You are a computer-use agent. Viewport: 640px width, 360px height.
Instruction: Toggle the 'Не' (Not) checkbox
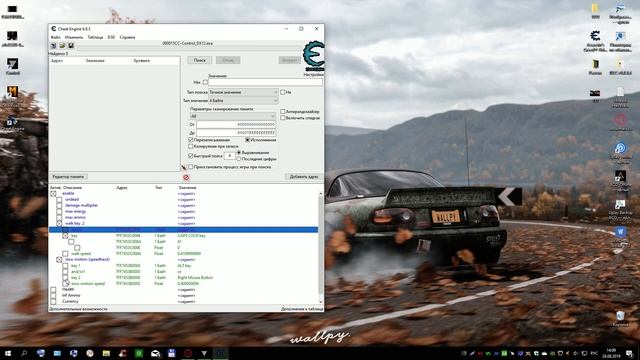[282, 92]
